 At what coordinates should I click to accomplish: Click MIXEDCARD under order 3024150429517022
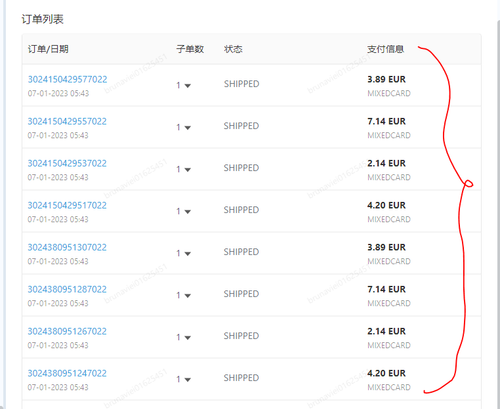tap(389, 219)
